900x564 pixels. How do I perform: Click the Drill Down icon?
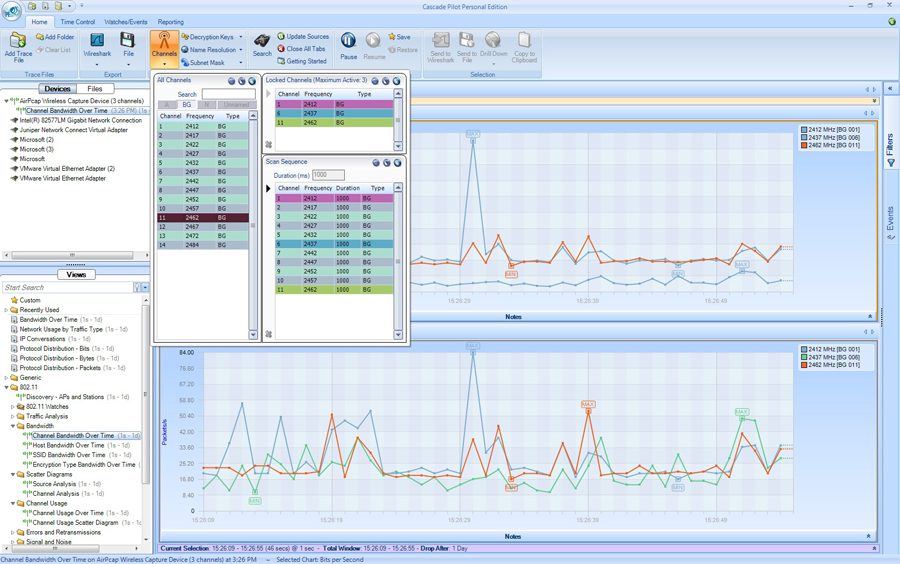493,40
